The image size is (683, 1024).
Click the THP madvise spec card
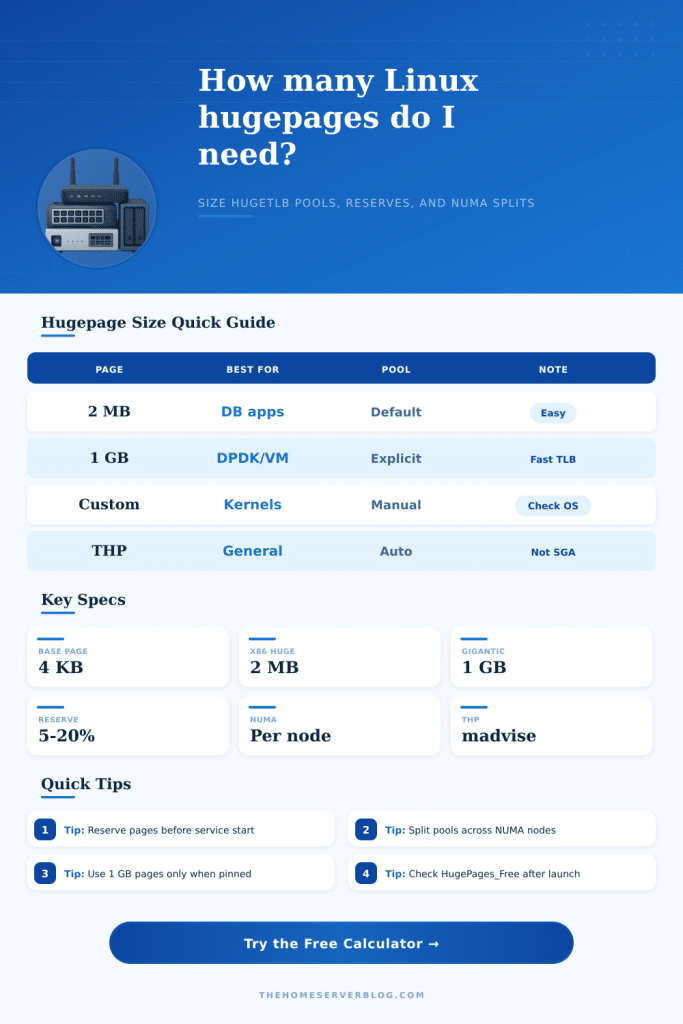tap(551, 726)
